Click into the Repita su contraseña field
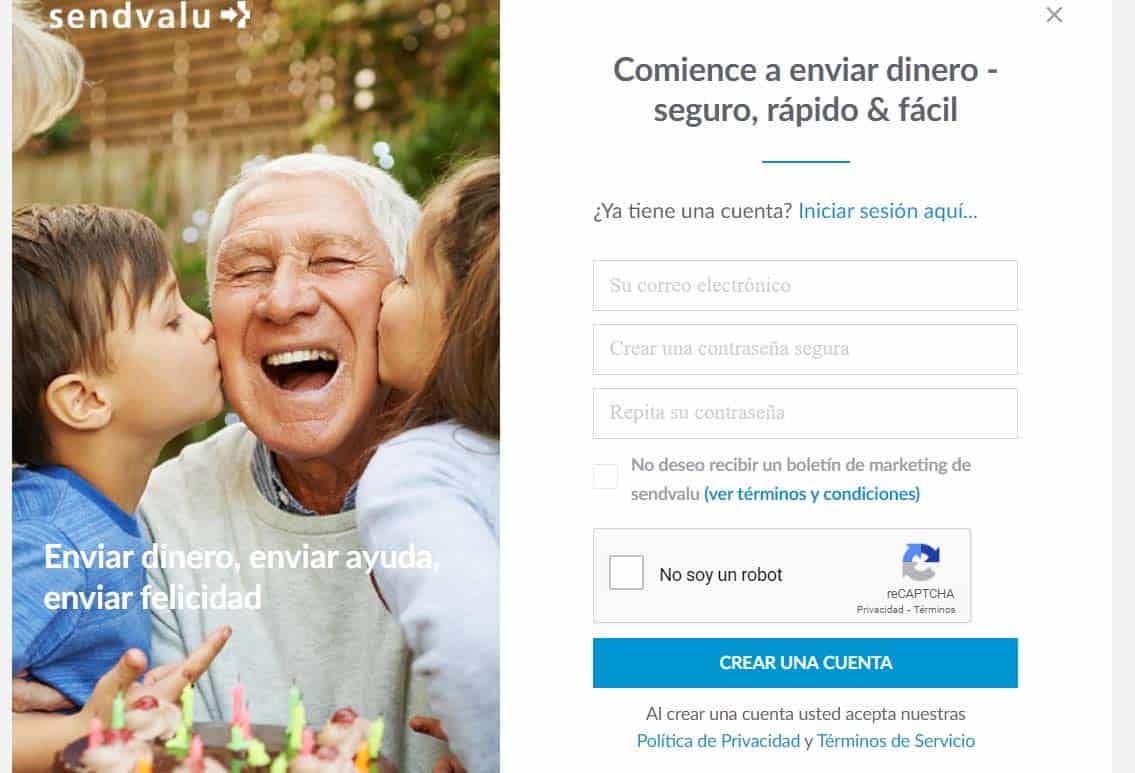Screen dimensions: 1135x773 [x=805, y=413]
